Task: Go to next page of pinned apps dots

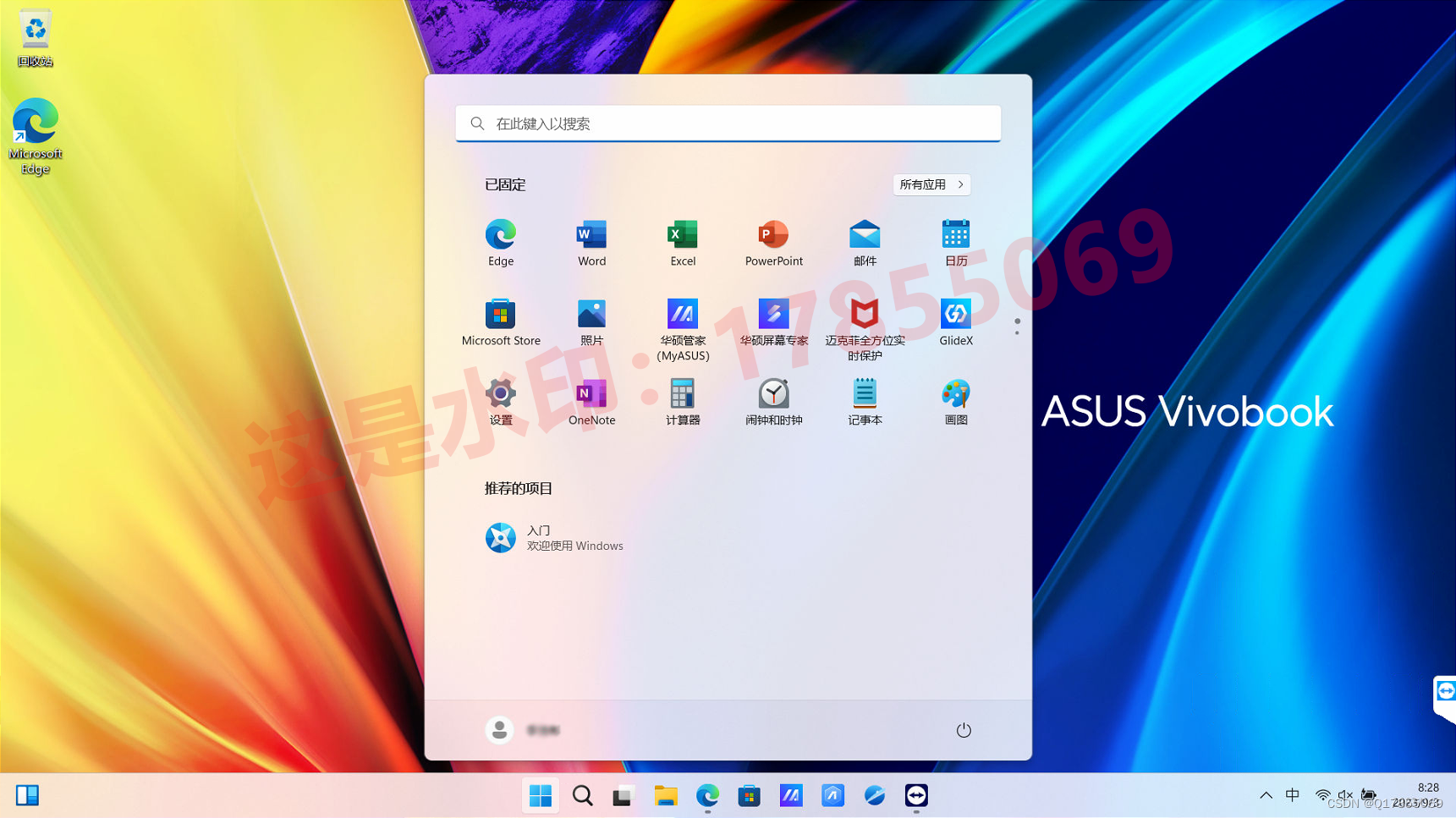Action: click(1017, 333)
